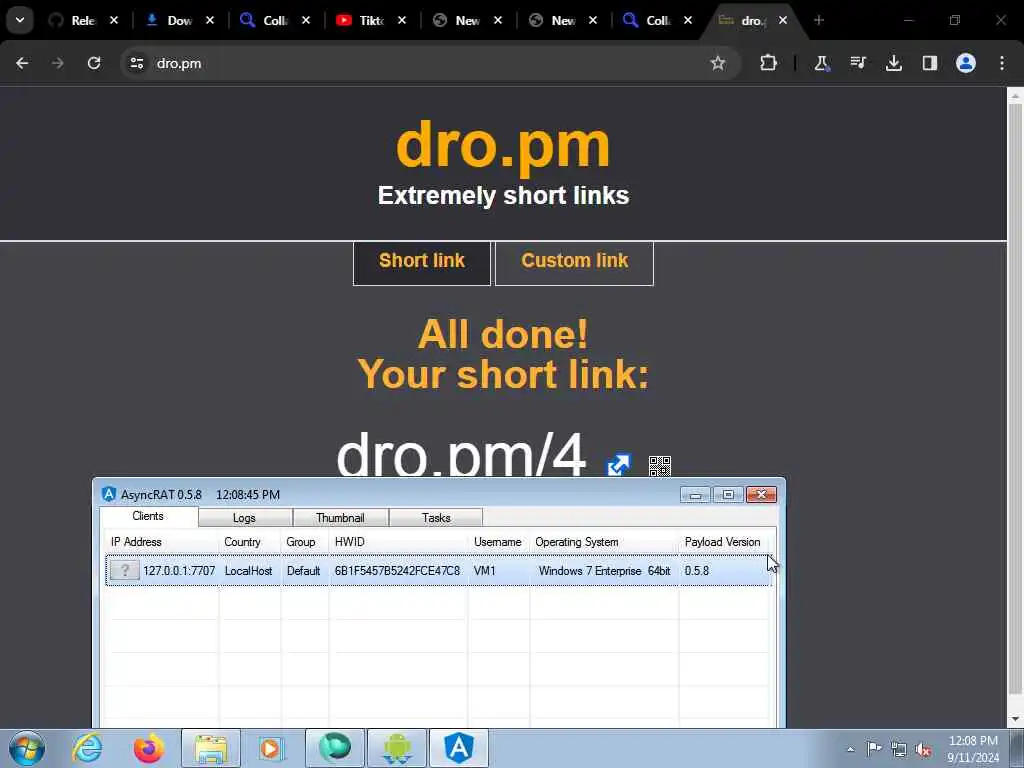This screenshot has width=1024, height=768.
Task: Open the media player taskbar icon
Action: click(x=270, y=748)
